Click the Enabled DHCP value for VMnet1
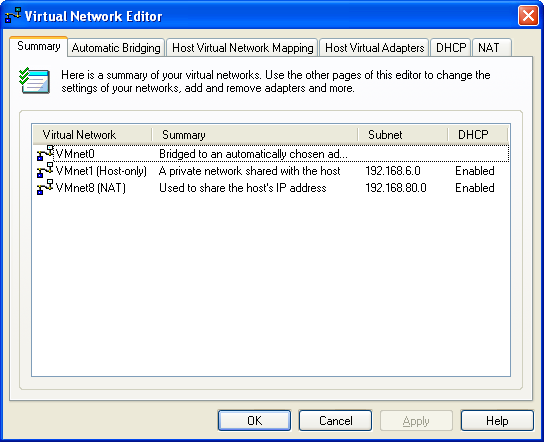This screenshot has width=544, height=442. 475,171
